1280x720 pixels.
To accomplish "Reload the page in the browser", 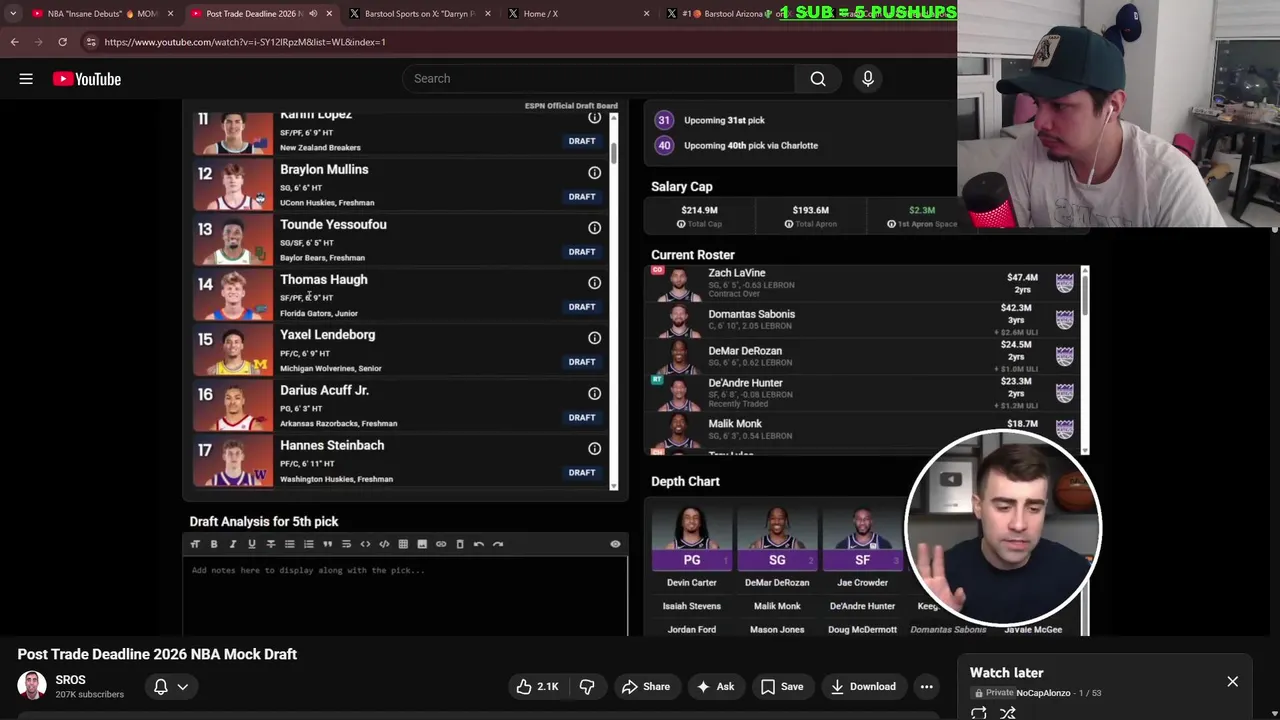I will tap(62, 42).
